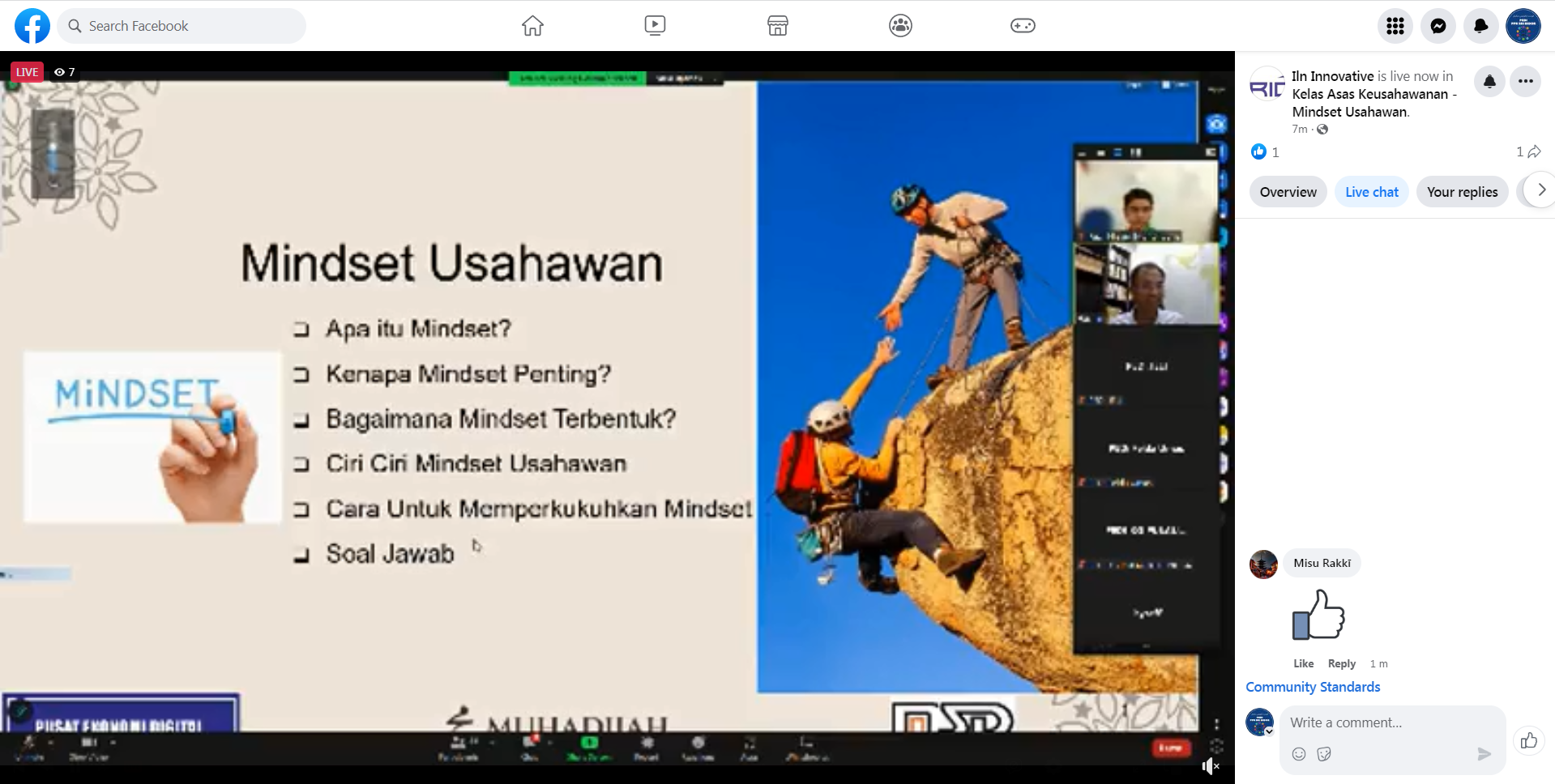This screenshot has height=784, width=1555.
Task: Open the Groups icon
Action: click(x=900, y=26)
